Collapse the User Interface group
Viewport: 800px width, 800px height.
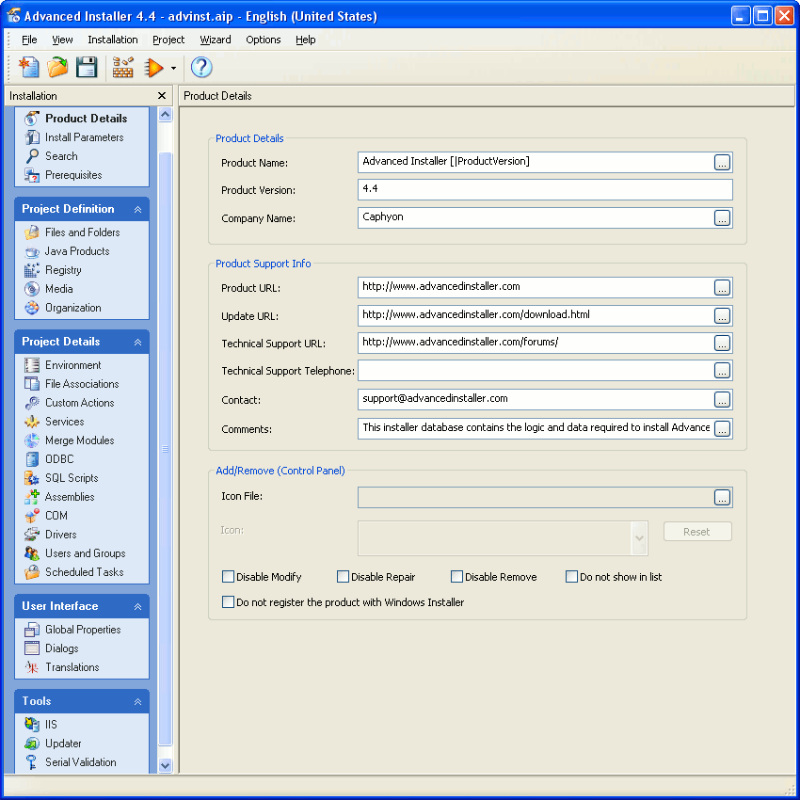(x=138, y=606)
